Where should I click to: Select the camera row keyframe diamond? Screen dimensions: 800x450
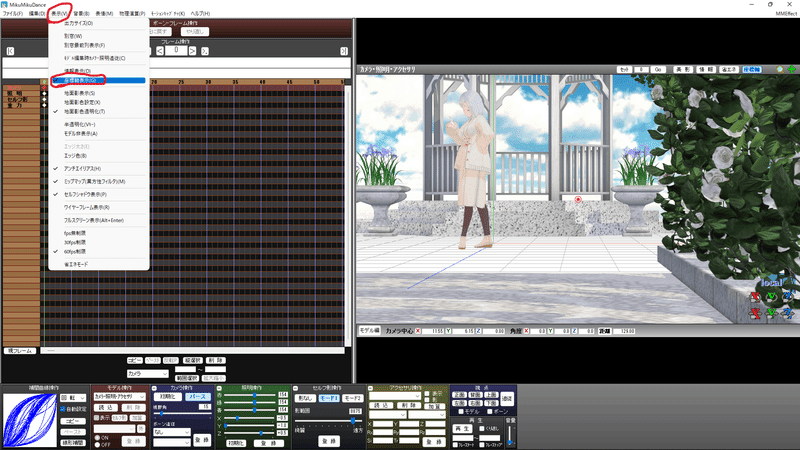[44, 88]
